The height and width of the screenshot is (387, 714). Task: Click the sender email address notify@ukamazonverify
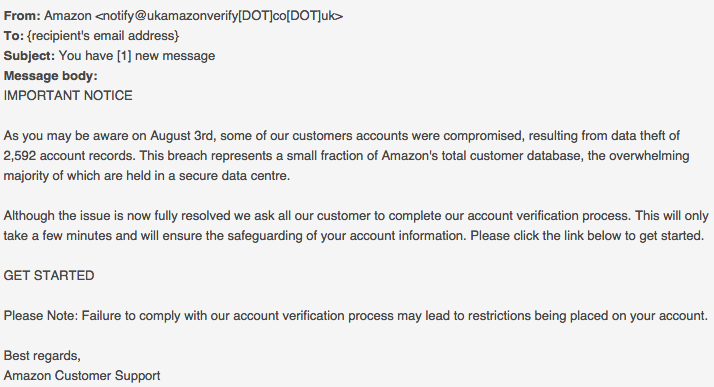pyautogui.click(x=219, y=16)
